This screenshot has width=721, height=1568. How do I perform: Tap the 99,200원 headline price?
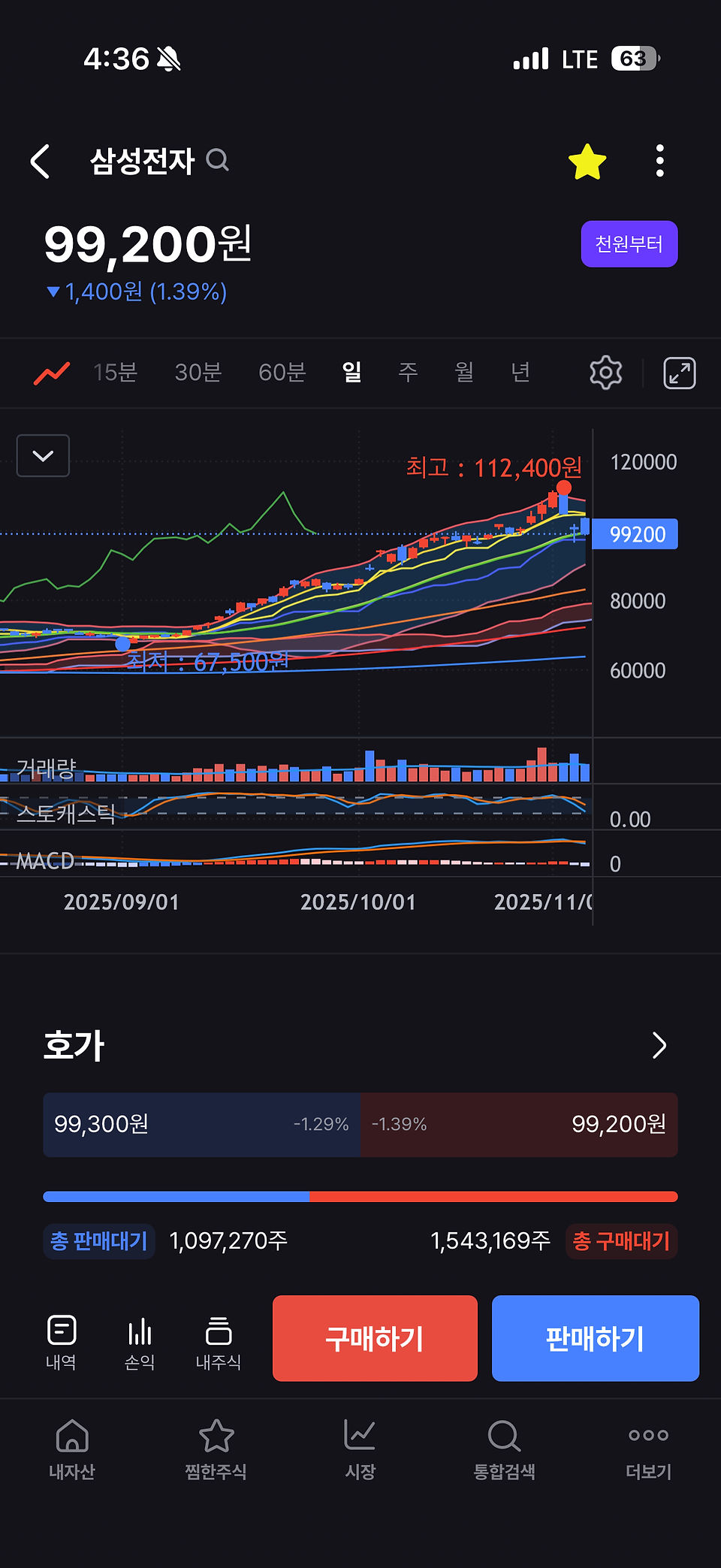coord(148,245)
